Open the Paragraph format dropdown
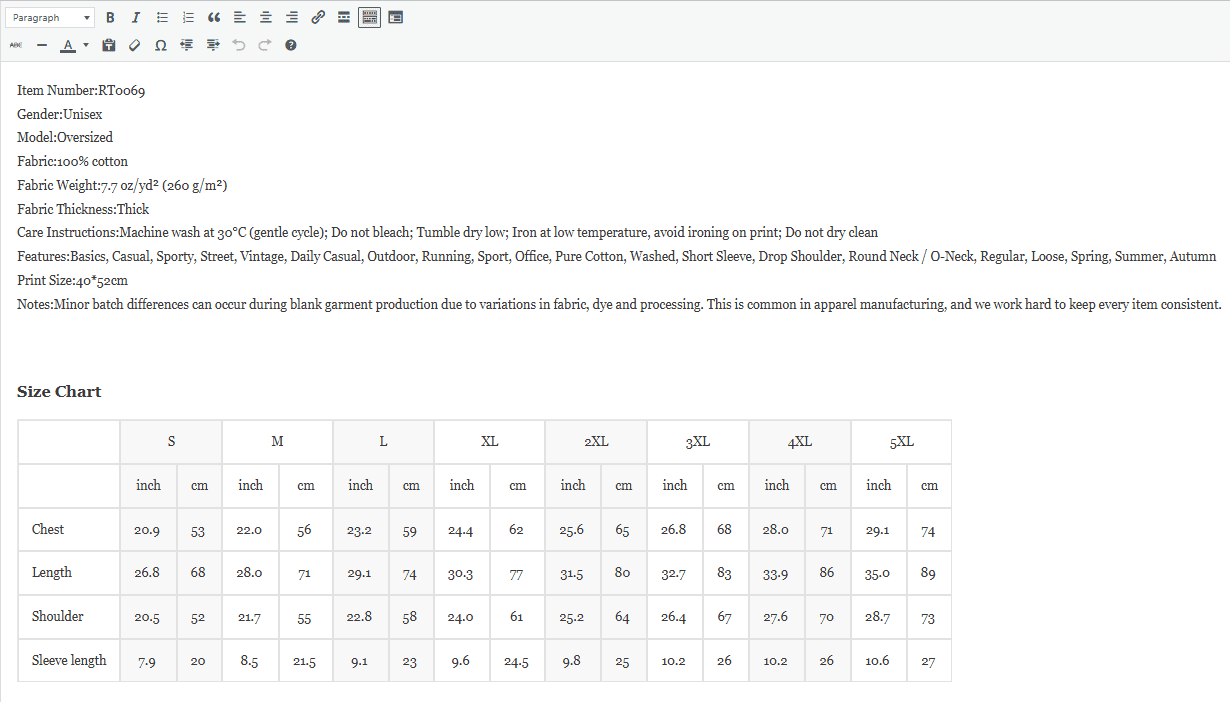The image size is (1230, 702). [x=50, y=18]
